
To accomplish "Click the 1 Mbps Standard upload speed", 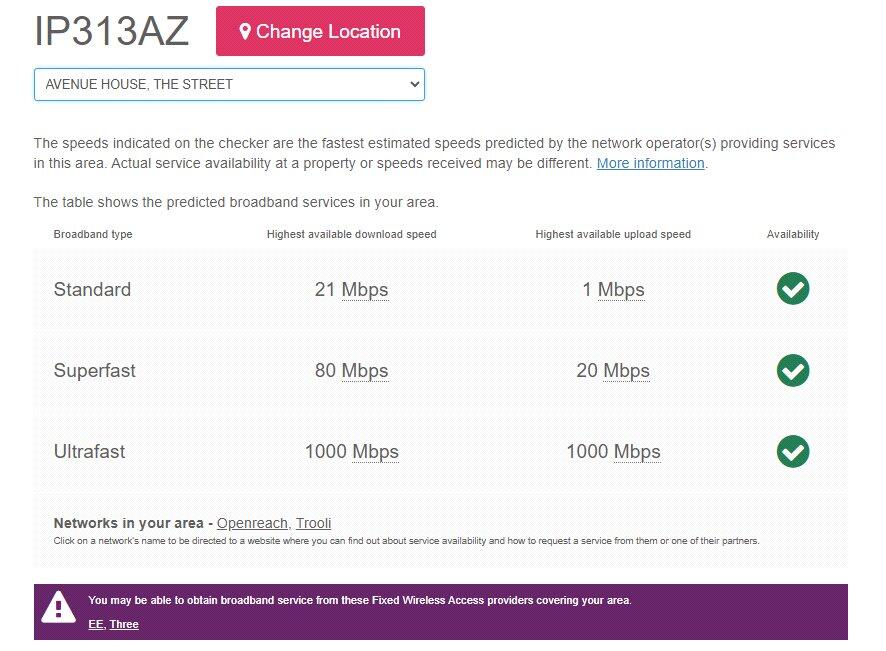I will point(614,288).
